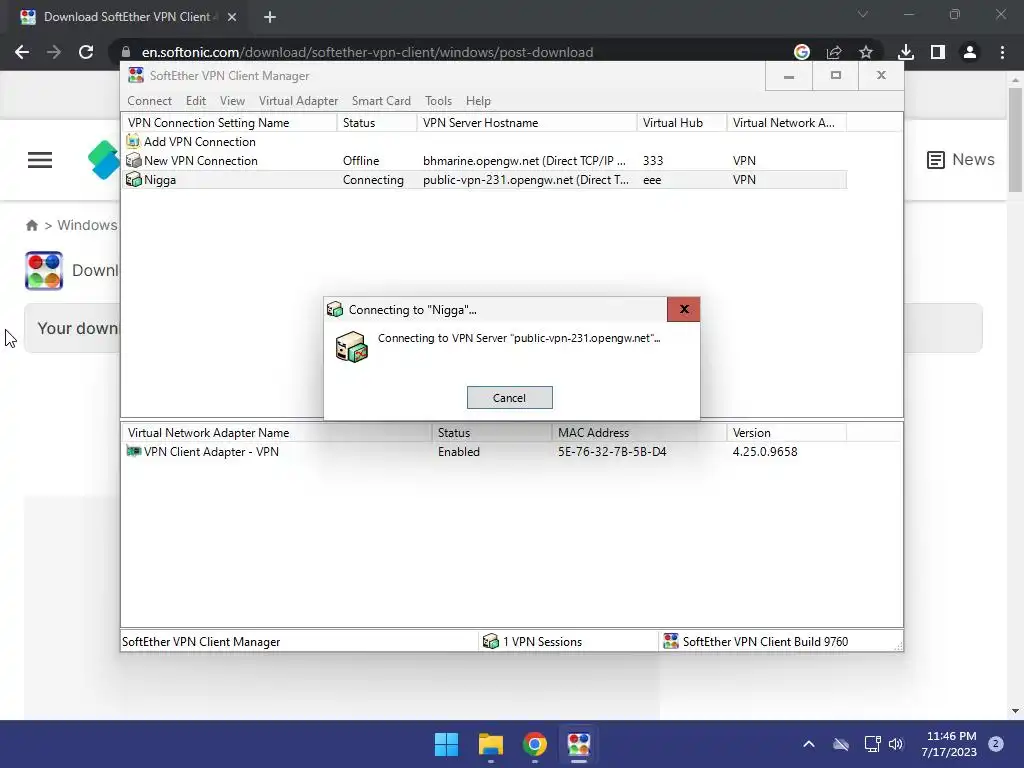This screenshot has height=768, width=1024.
Task: Open the Windows Start menu
Action: click(x=447, y=744)
